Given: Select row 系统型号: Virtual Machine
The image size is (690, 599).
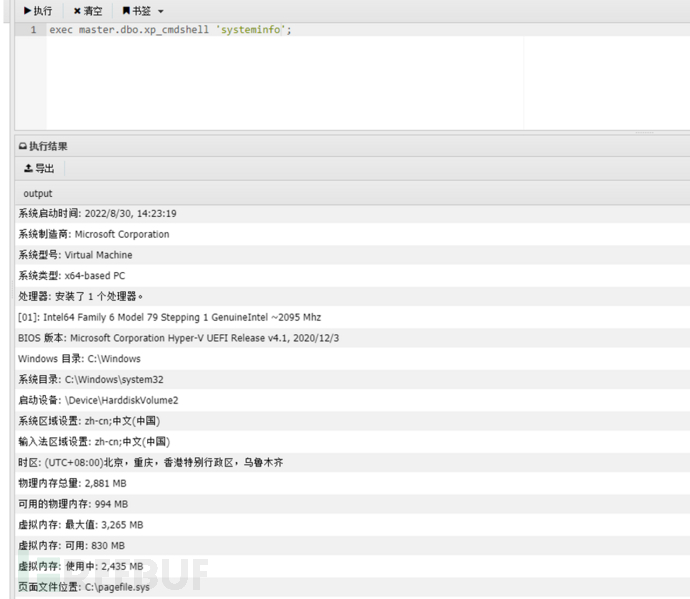Looking at the screenshot, I should pos(352,255).
